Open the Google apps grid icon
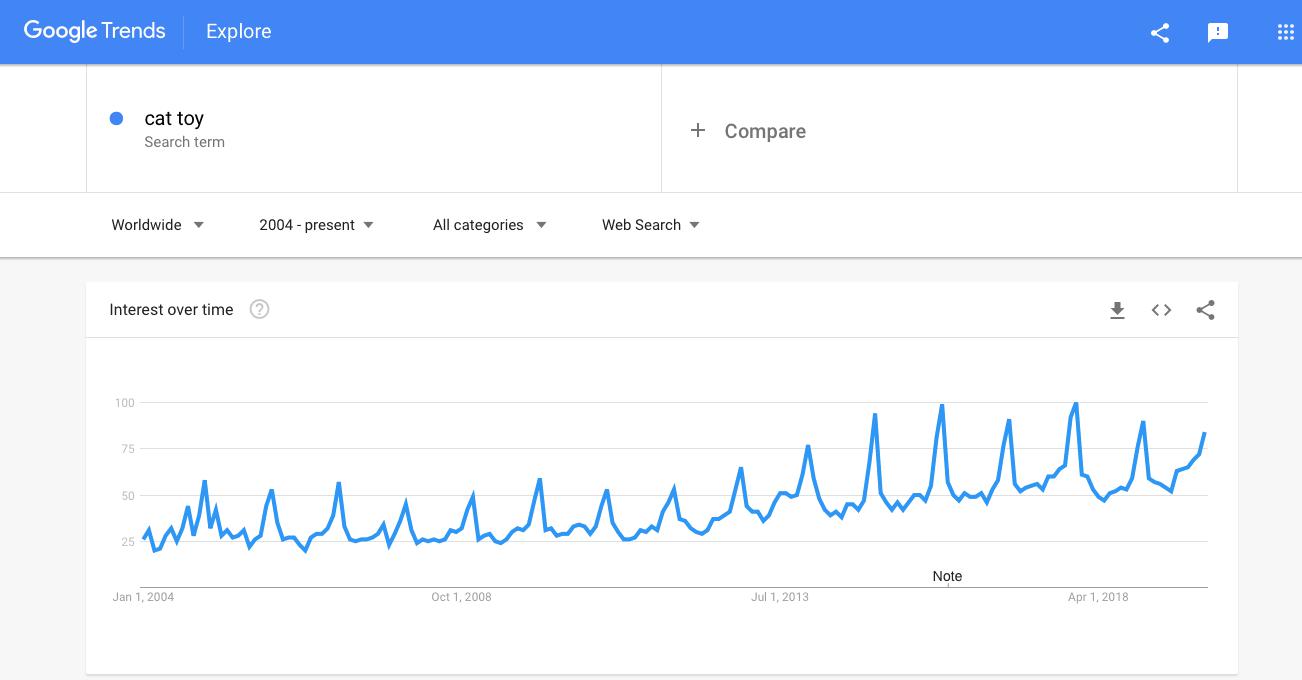The width and height of the screenshot is (1302, 680). [x=1286, y=32]
